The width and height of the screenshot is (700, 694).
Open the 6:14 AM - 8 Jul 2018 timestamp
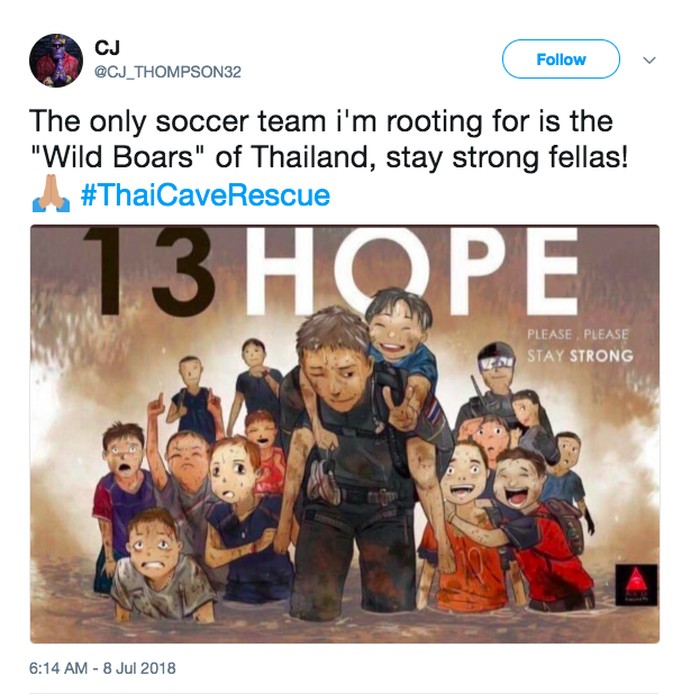click(x=103, y=668)
